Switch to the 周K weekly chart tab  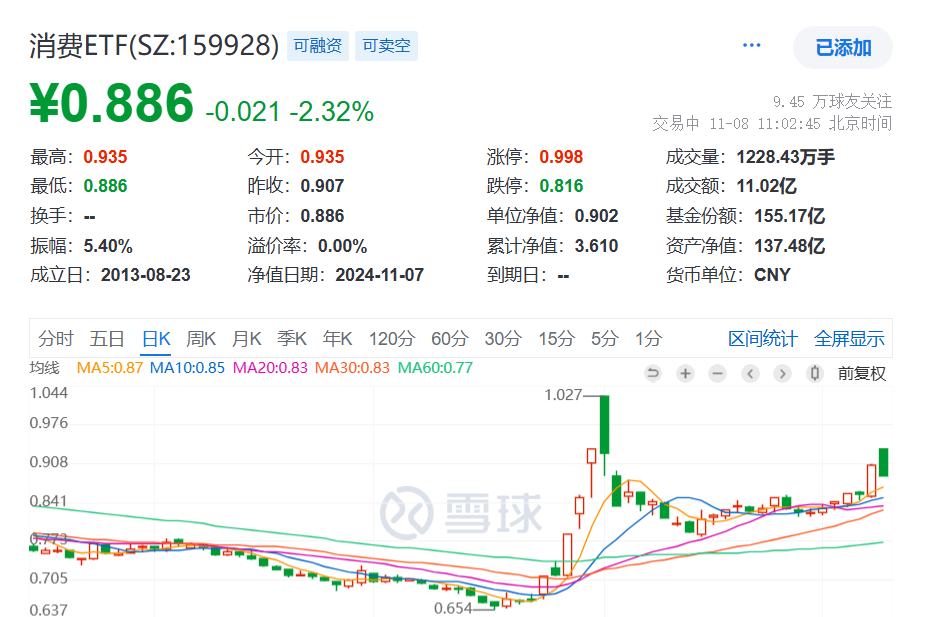201,339
